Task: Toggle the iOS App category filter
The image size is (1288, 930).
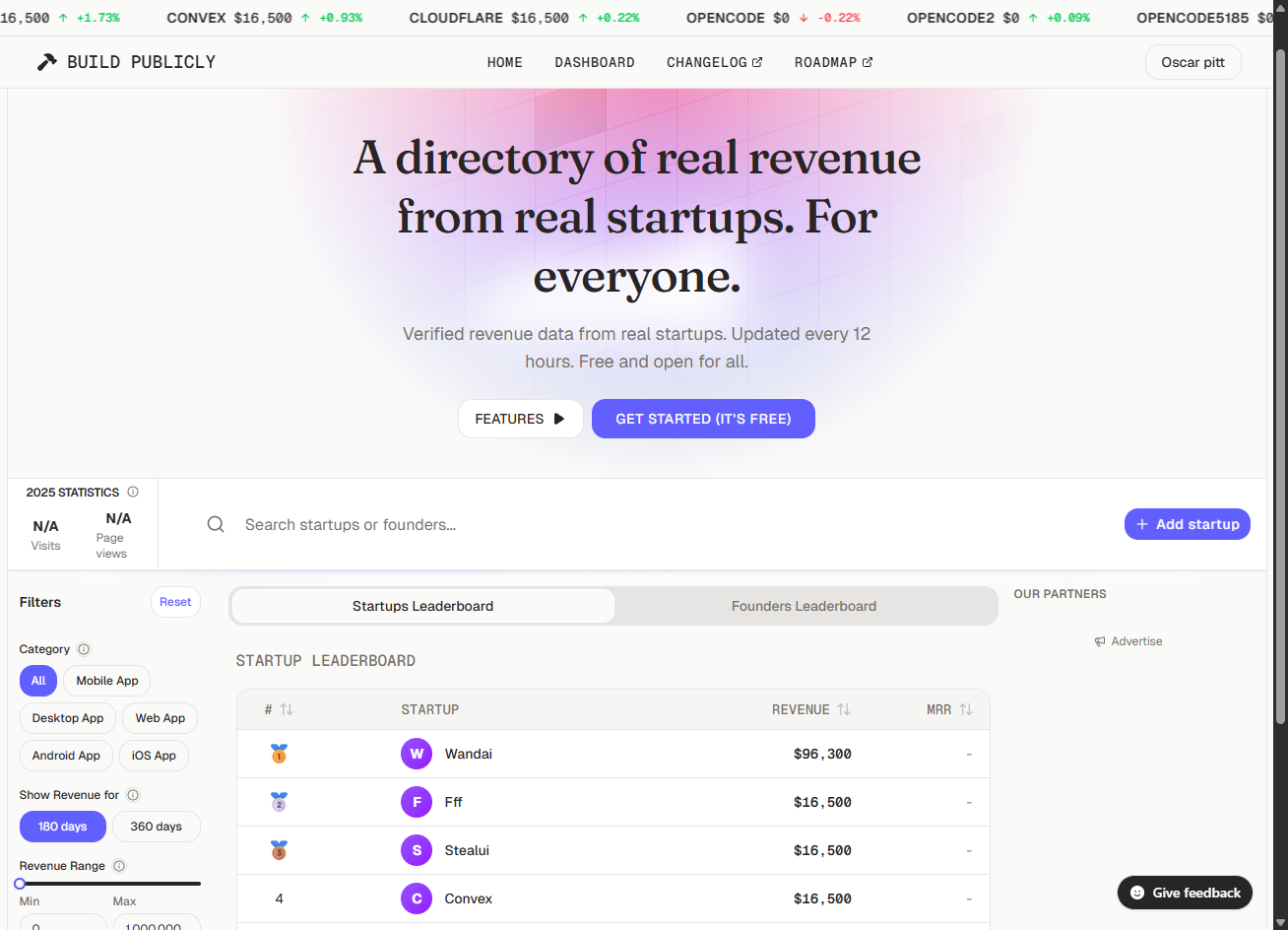Action: coord(154,756)
